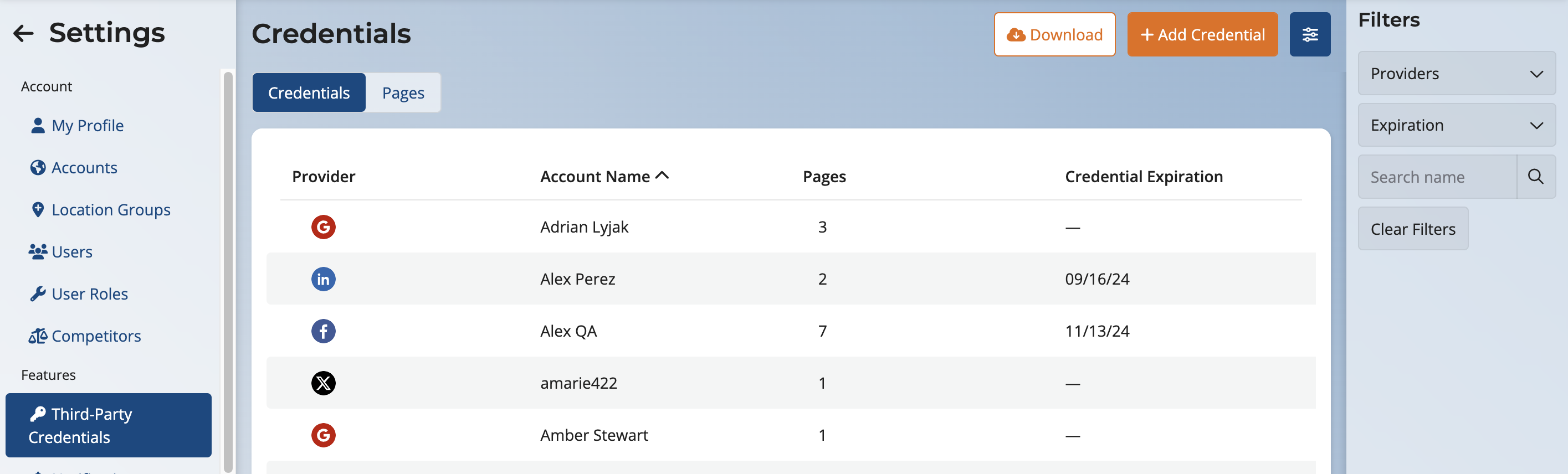Viewport: 1568px width, 474px height.
Task: Expand the Expiration filter dropdown
Action: click(1456, 125)
